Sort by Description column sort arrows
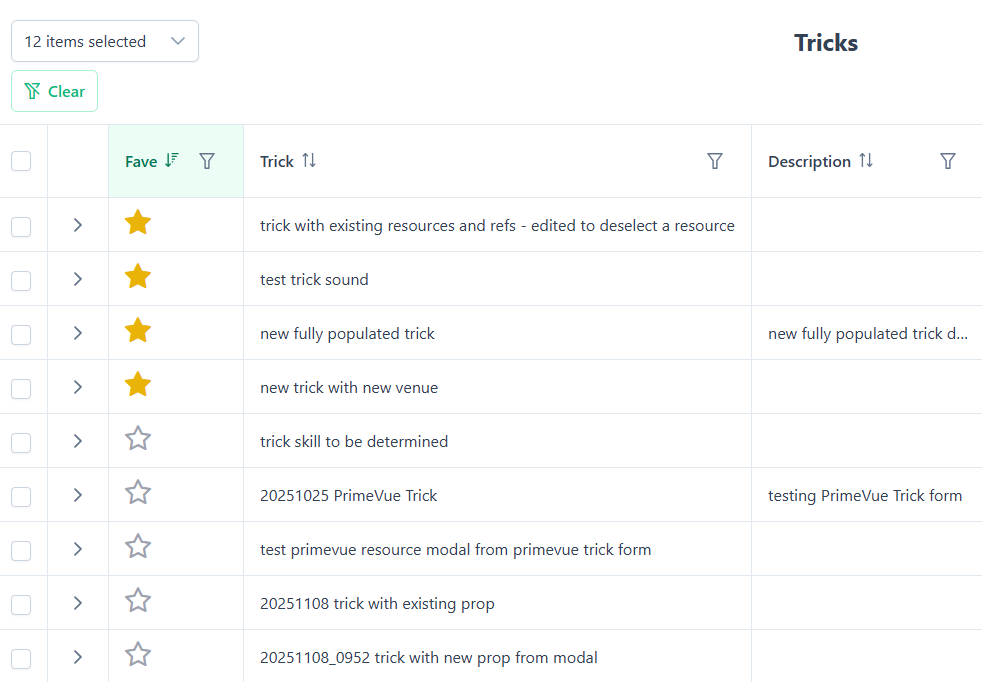The image size is (982, 682). [x=866, y=161]
